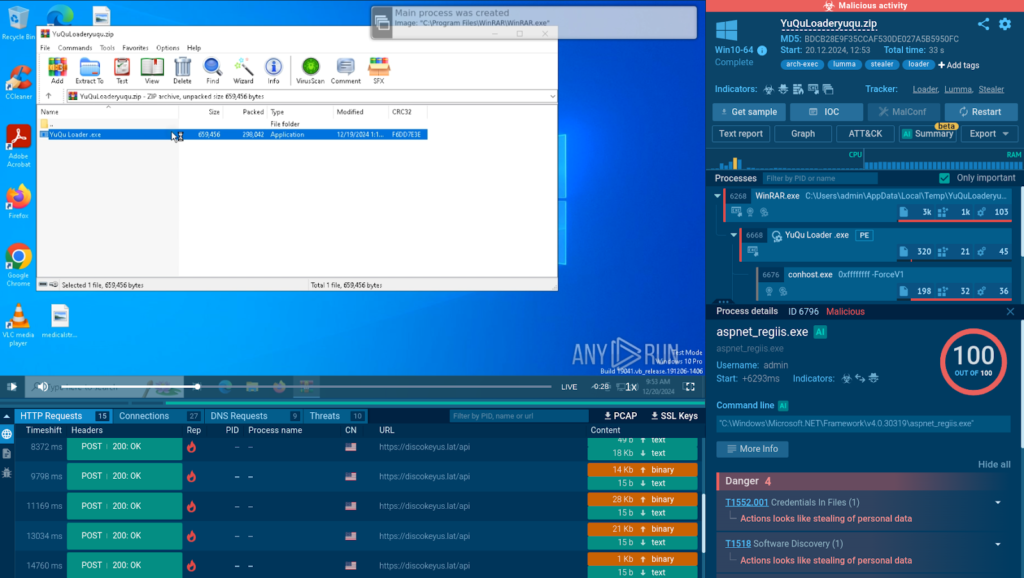This screenshot has height=578, width=1024.
Task: Open the Export dropdown
Action: coord(988,133)
